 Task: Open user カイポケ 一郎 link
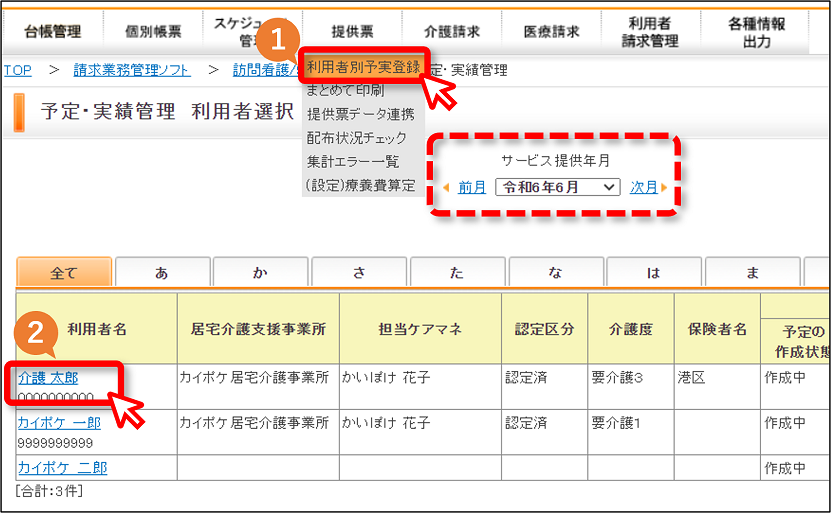[x=59, y=423]
